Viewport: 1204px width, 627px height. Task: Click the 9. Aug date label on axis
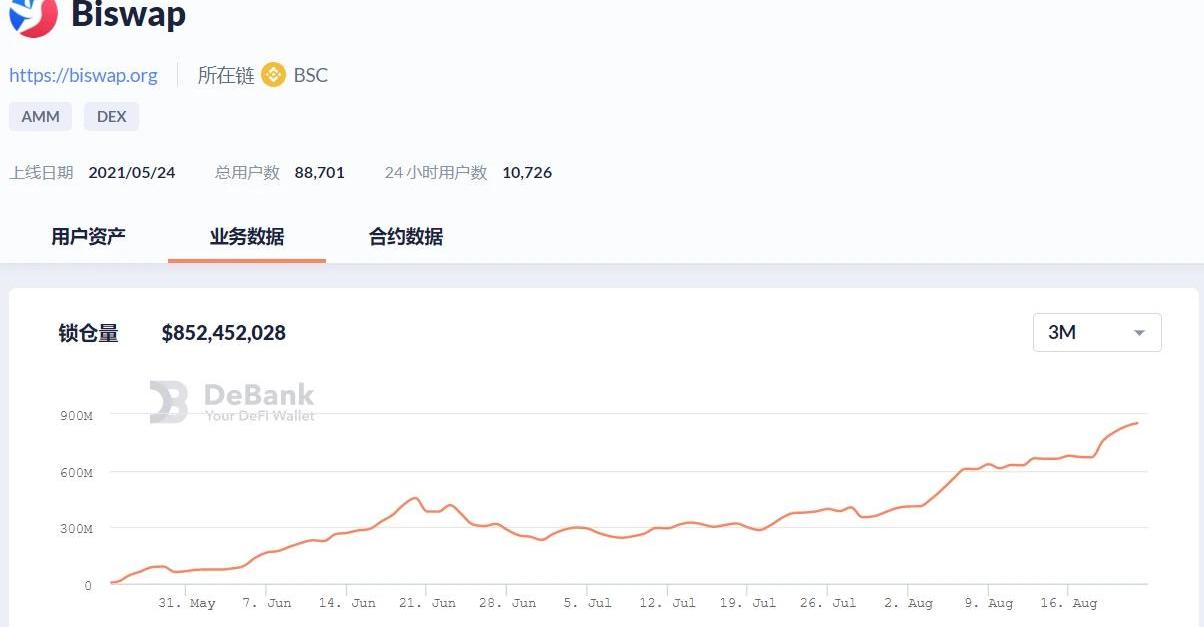987,603
